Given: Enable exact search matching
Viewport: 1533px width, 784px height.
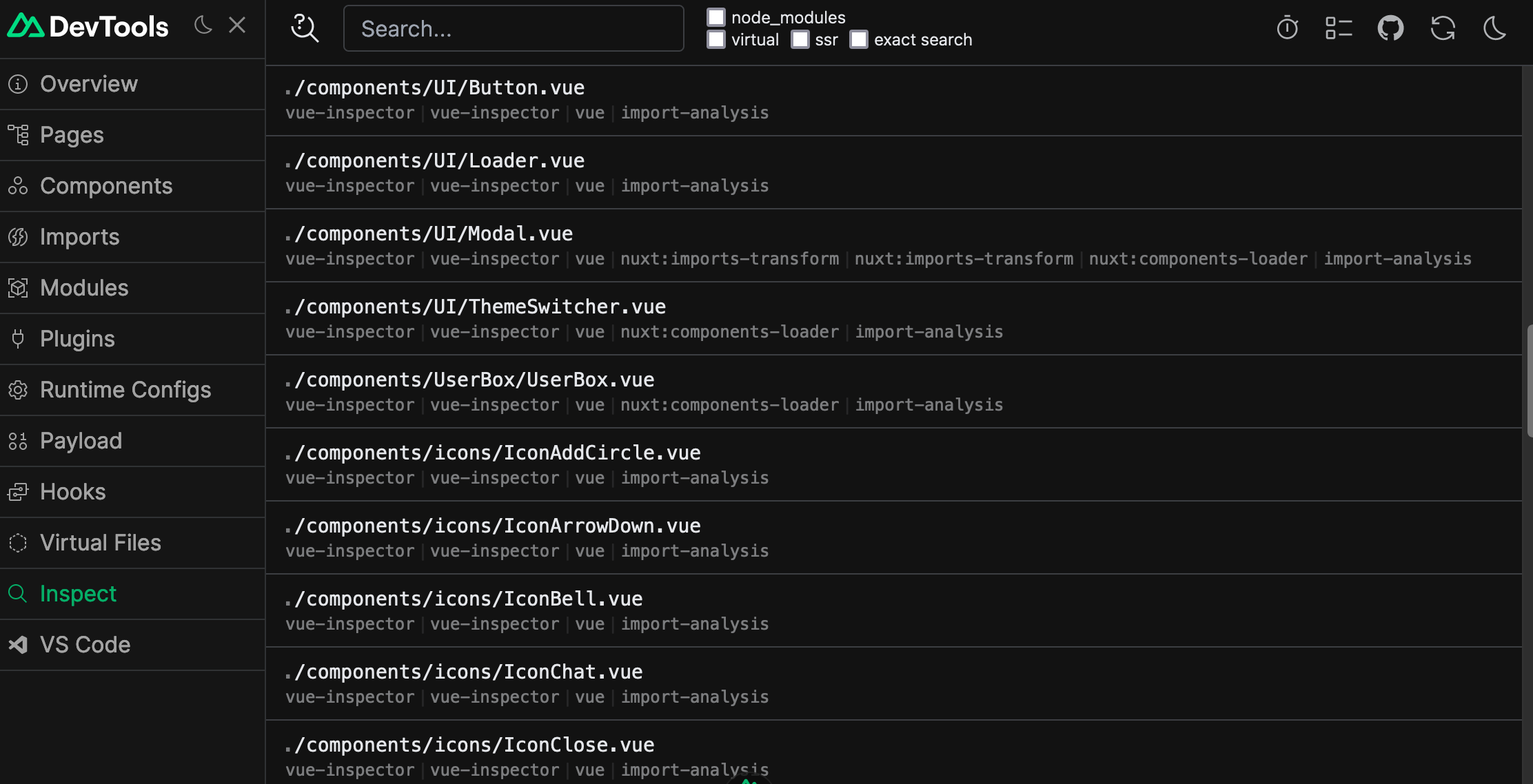Looking at the screenshot, I should click(859, 39).
